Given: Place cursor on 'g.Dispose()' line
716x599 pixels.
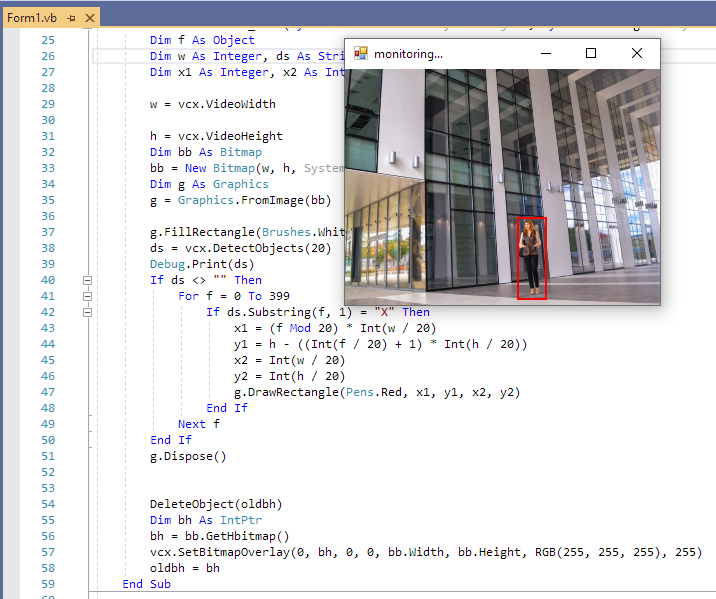Looking at the screenshot, I should 188,456.
